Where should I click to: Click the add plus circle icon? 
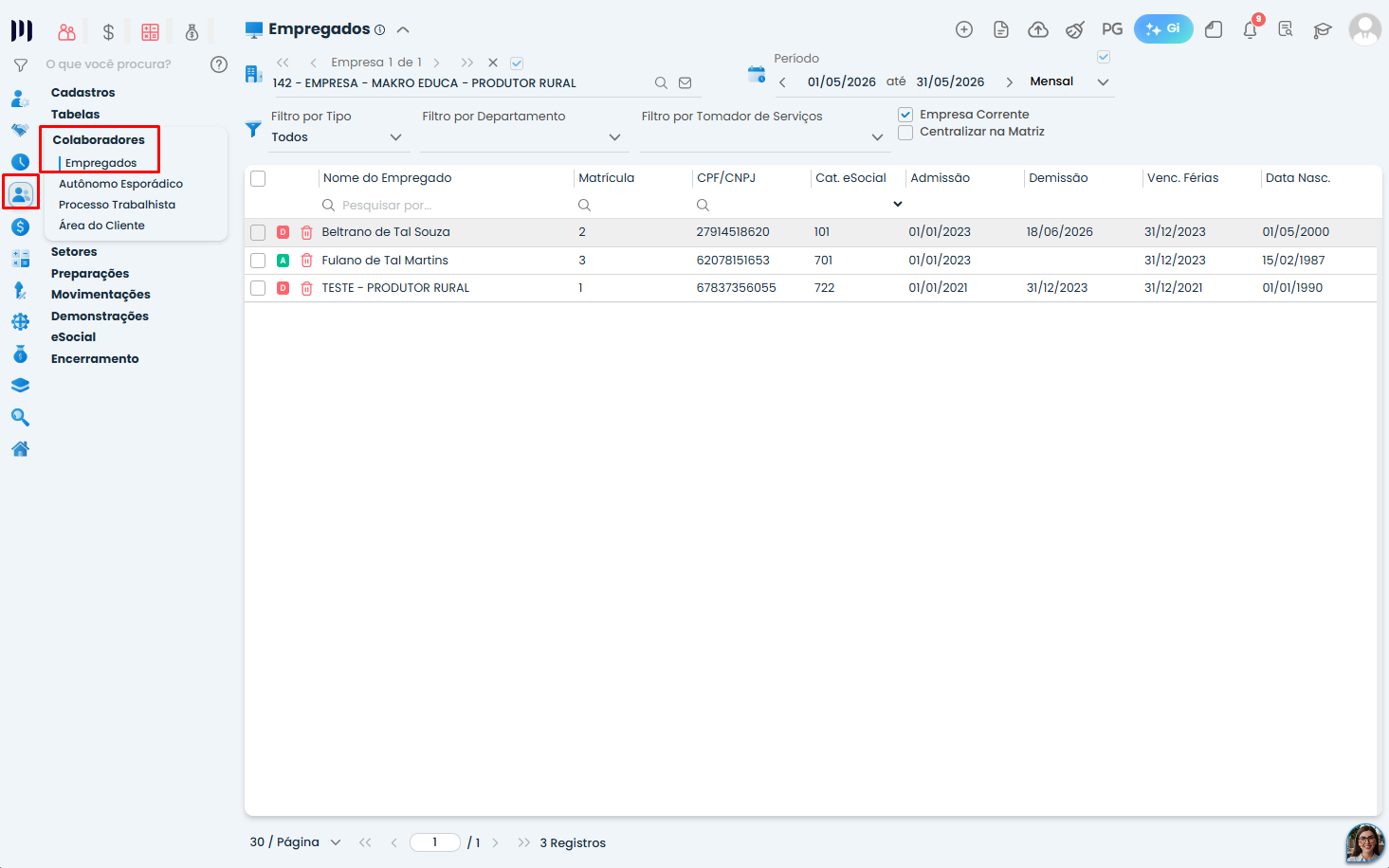point(964,29)
